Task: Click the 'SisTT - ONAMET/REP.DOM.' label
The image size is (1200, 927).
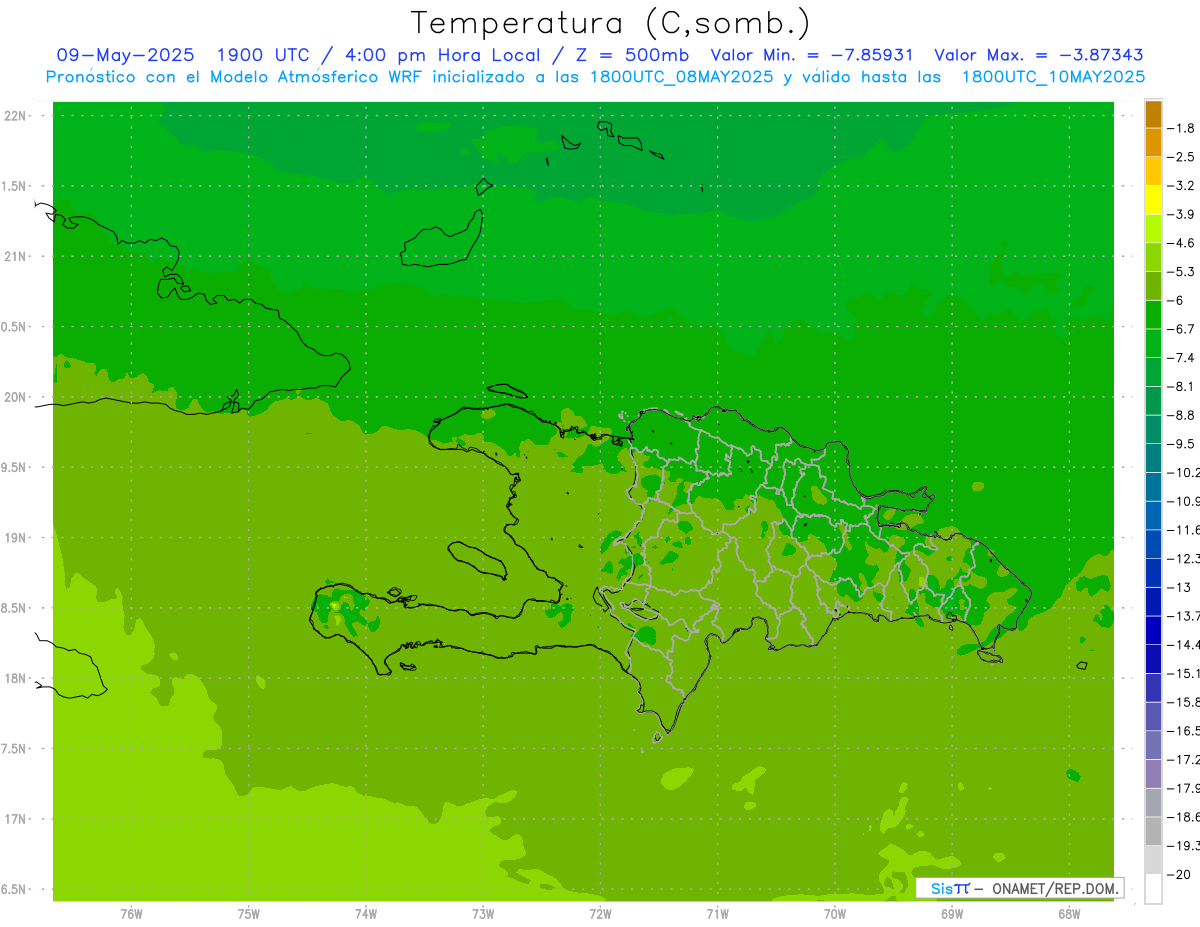Action: point(1019,888)
